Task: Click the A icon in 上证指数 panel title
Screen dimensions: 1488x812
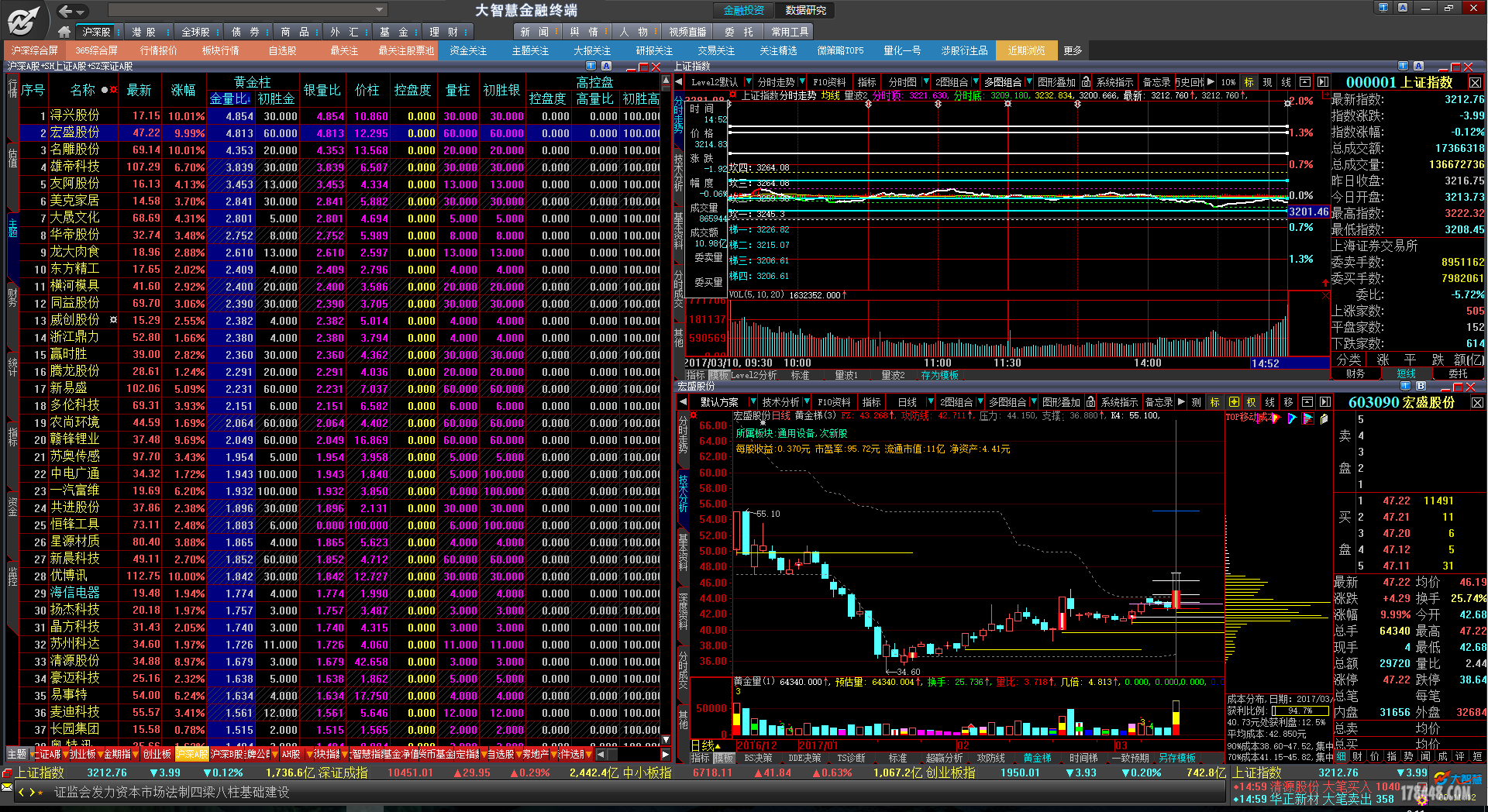Action: tap(1418, 66)
